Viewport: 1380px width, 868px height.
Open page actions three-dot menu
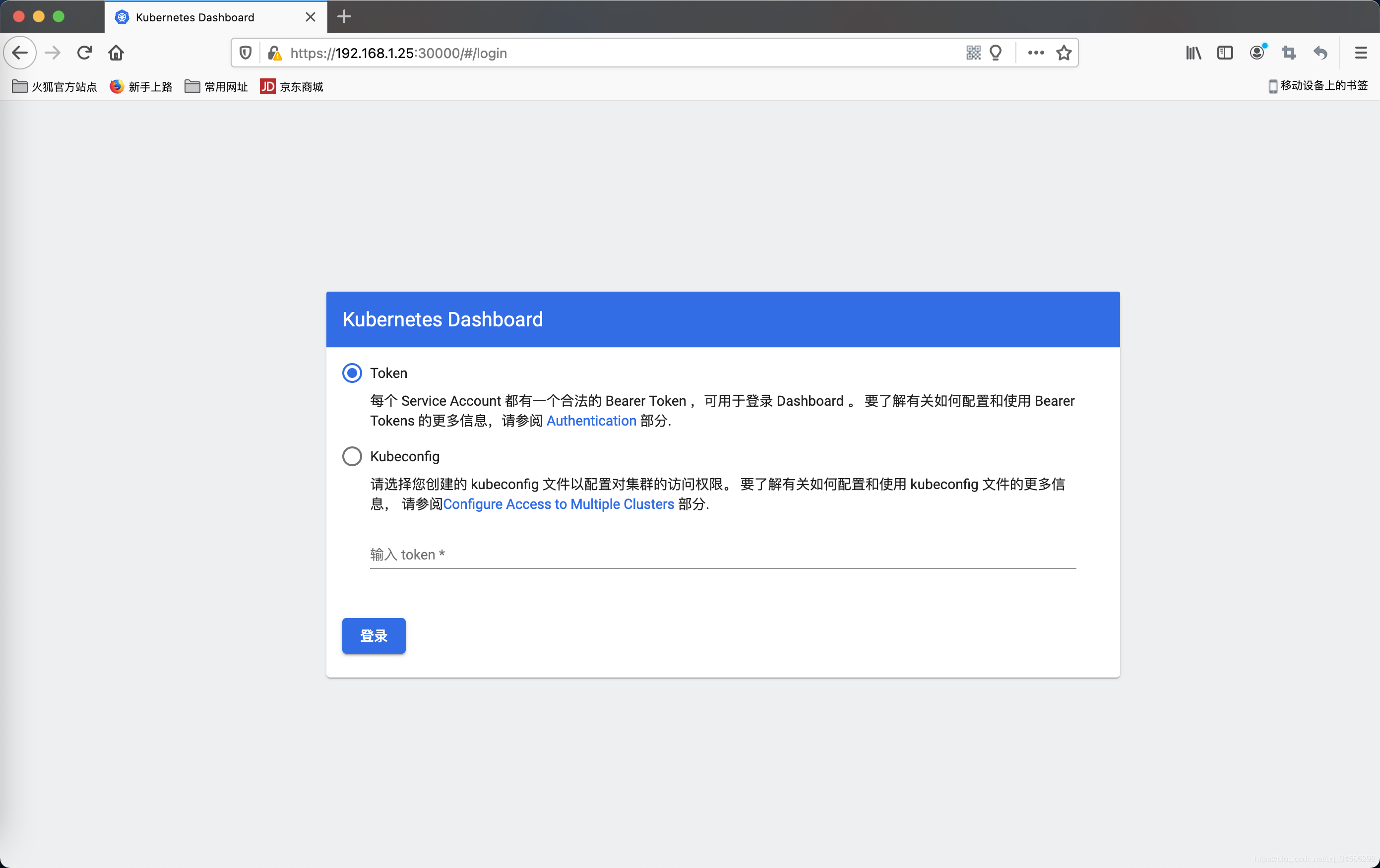(x=1036, y=53)
